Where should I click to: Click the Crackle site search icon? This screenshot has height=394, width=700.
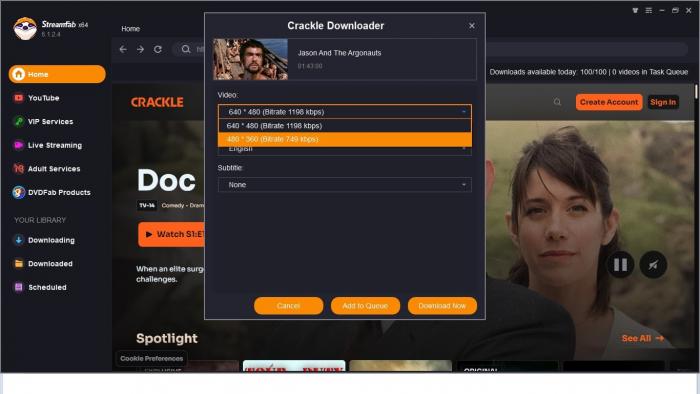(557, 102)
